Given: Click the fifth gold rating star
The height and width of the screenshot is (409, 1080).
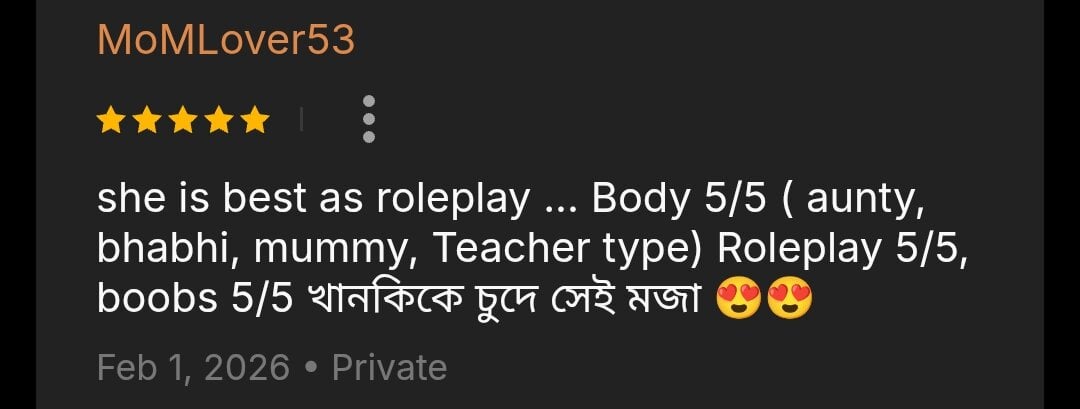Looking at the screenshot, I should point(256,120).
